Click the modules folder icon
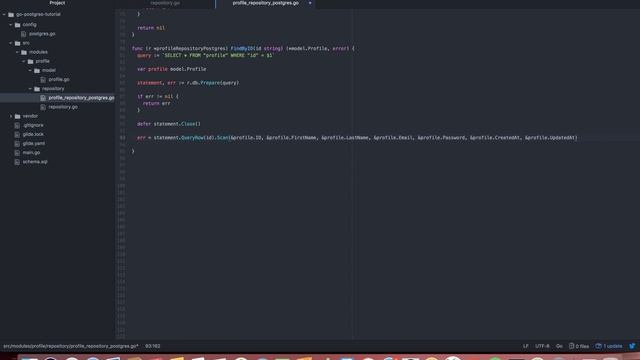This screenshot has width=640, height=360. click(24, 52)
